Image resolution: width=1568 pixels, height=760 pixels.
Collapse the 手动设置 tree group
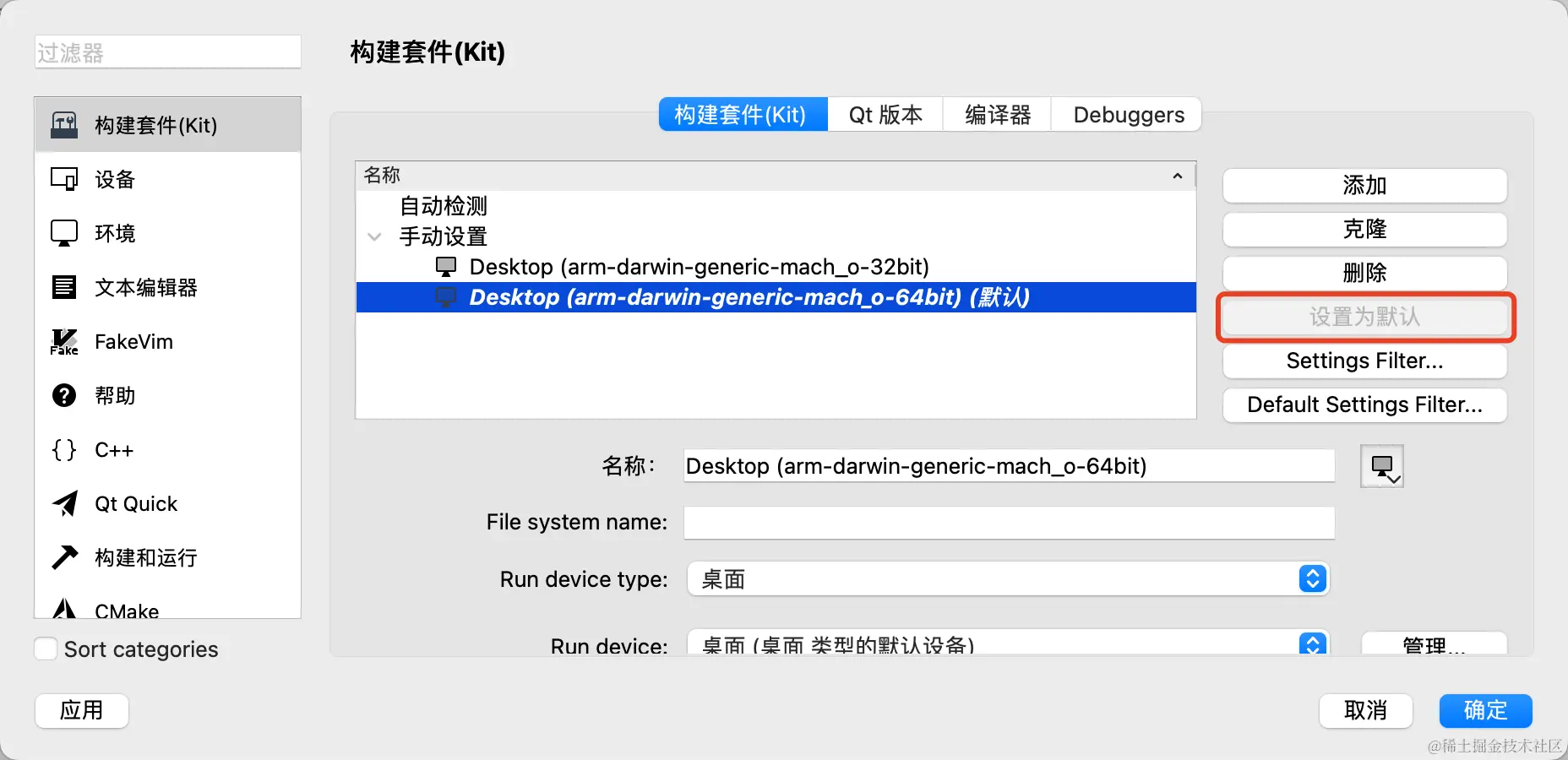pos(374,236)
